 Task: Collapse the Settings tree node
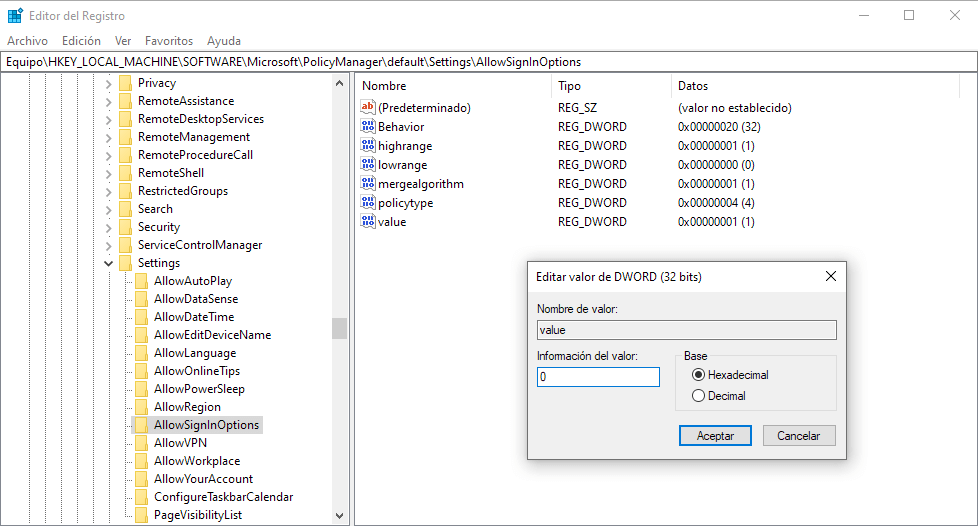point(109,263)
